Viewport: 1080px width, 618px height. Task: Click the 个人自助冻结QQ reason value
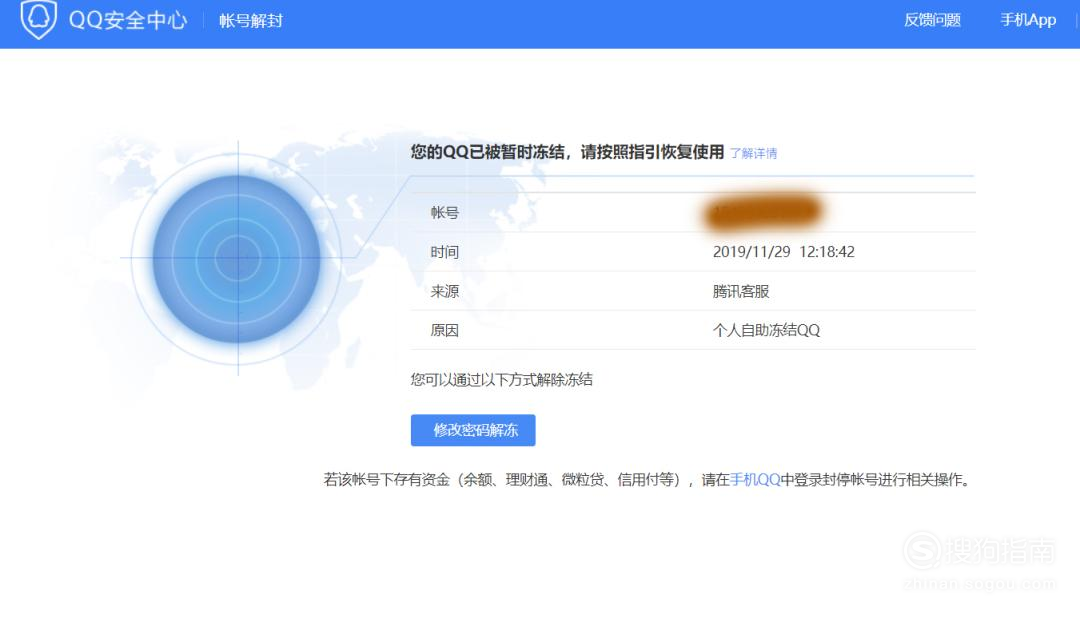tap(766, 330)
